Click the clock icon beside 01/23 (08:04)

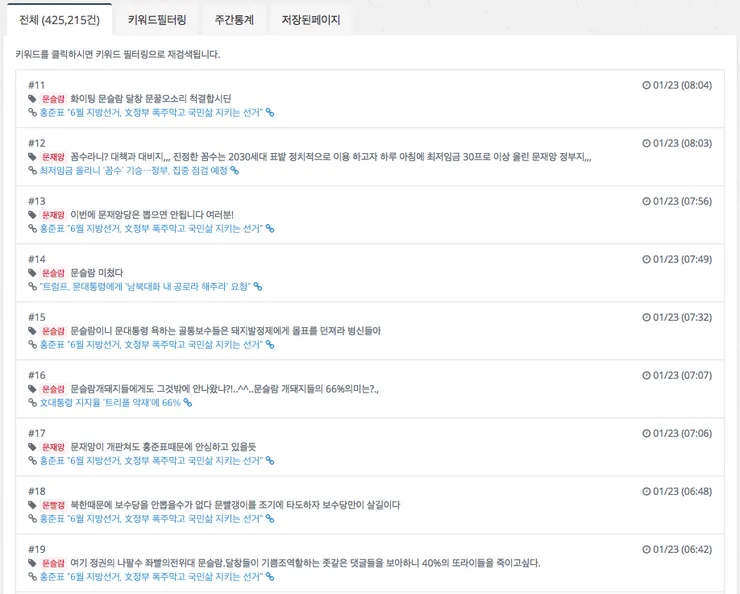tap(647, 85)
